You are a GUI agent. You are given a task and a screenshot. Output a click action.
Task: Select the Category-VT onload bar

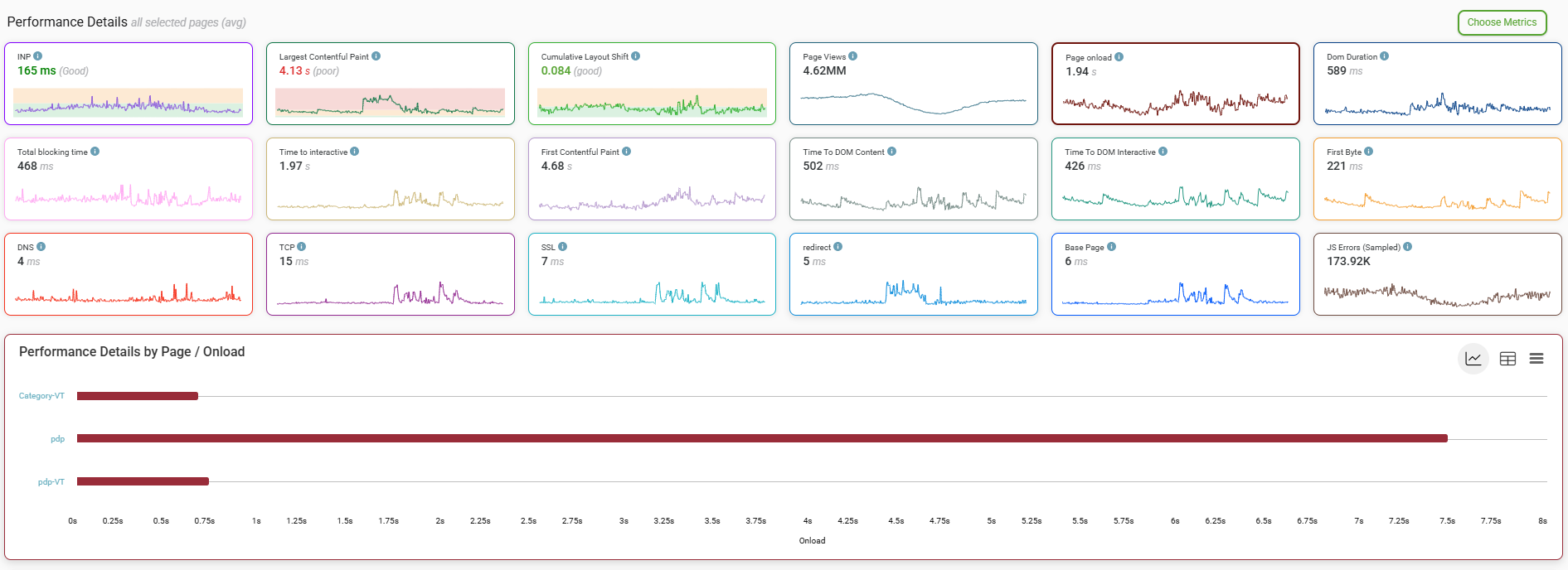click(x=138, y=396)
